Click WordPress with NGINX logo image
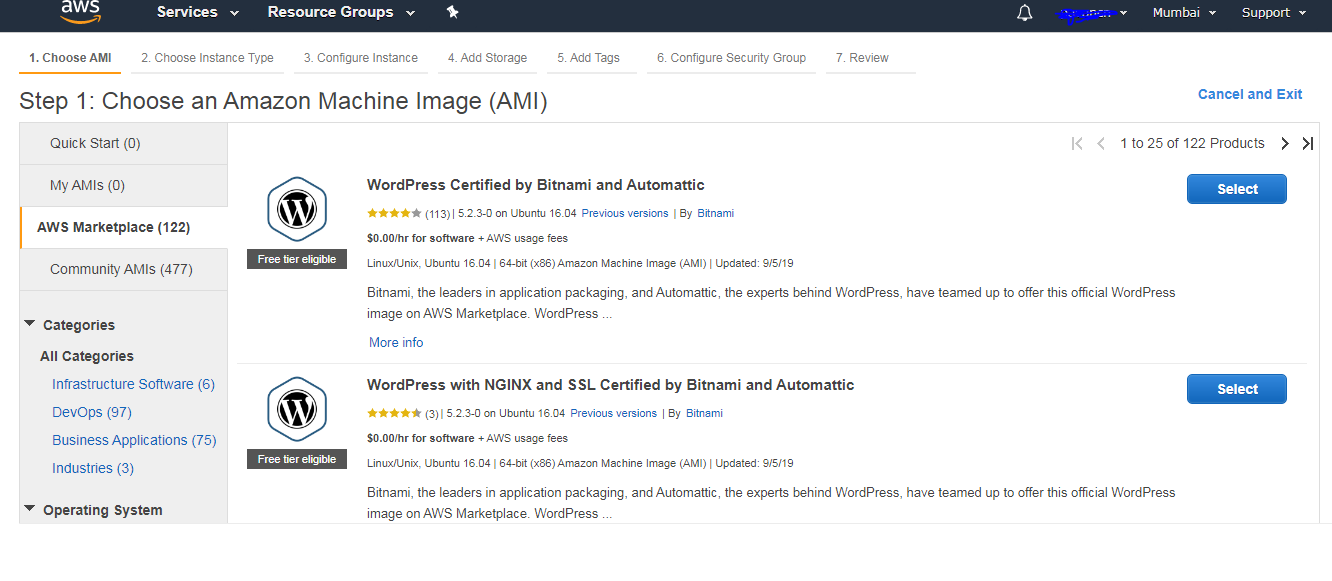 297,409
